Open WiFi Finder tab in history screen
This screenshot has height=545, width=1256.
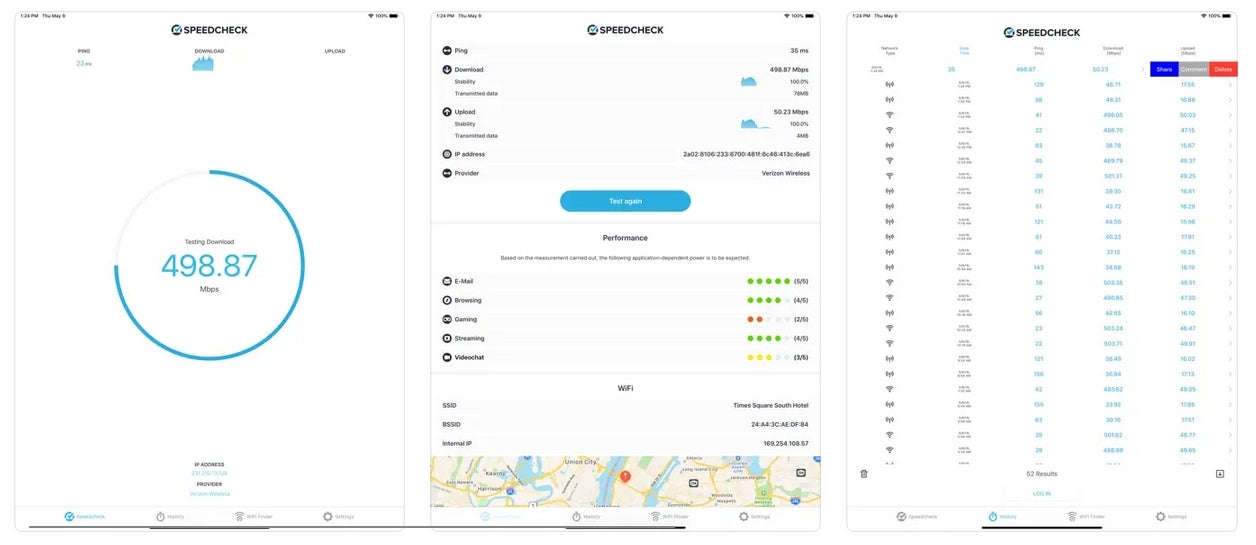click(1086, 517)
